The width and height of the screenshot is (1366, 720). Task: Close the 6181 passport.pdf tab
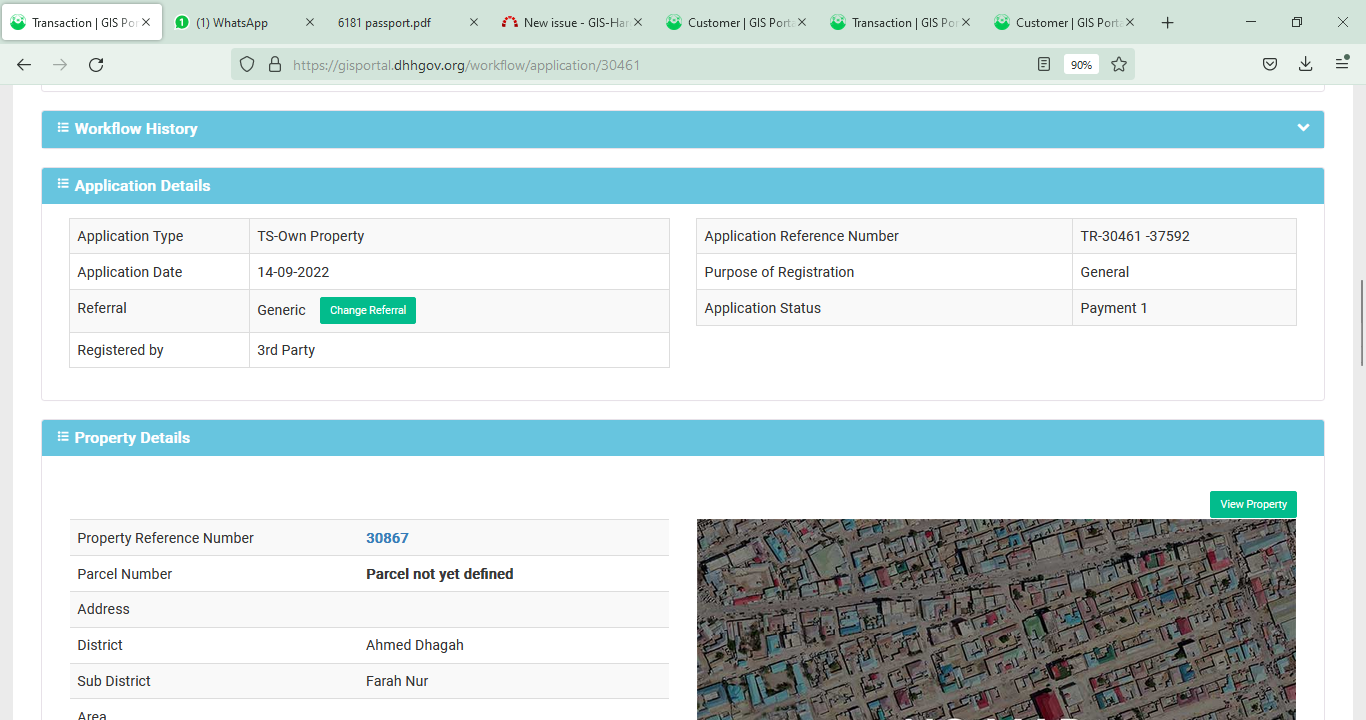pyautogui.click(x=474, y=22)
